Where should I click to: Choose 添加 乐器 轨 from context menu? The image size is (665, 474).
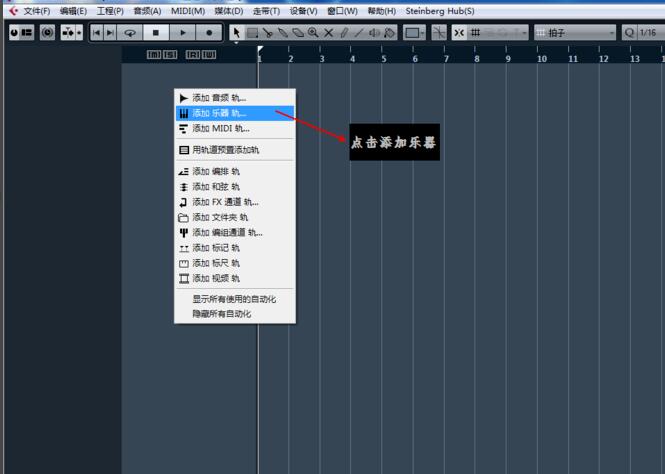(x=235, y=113)
